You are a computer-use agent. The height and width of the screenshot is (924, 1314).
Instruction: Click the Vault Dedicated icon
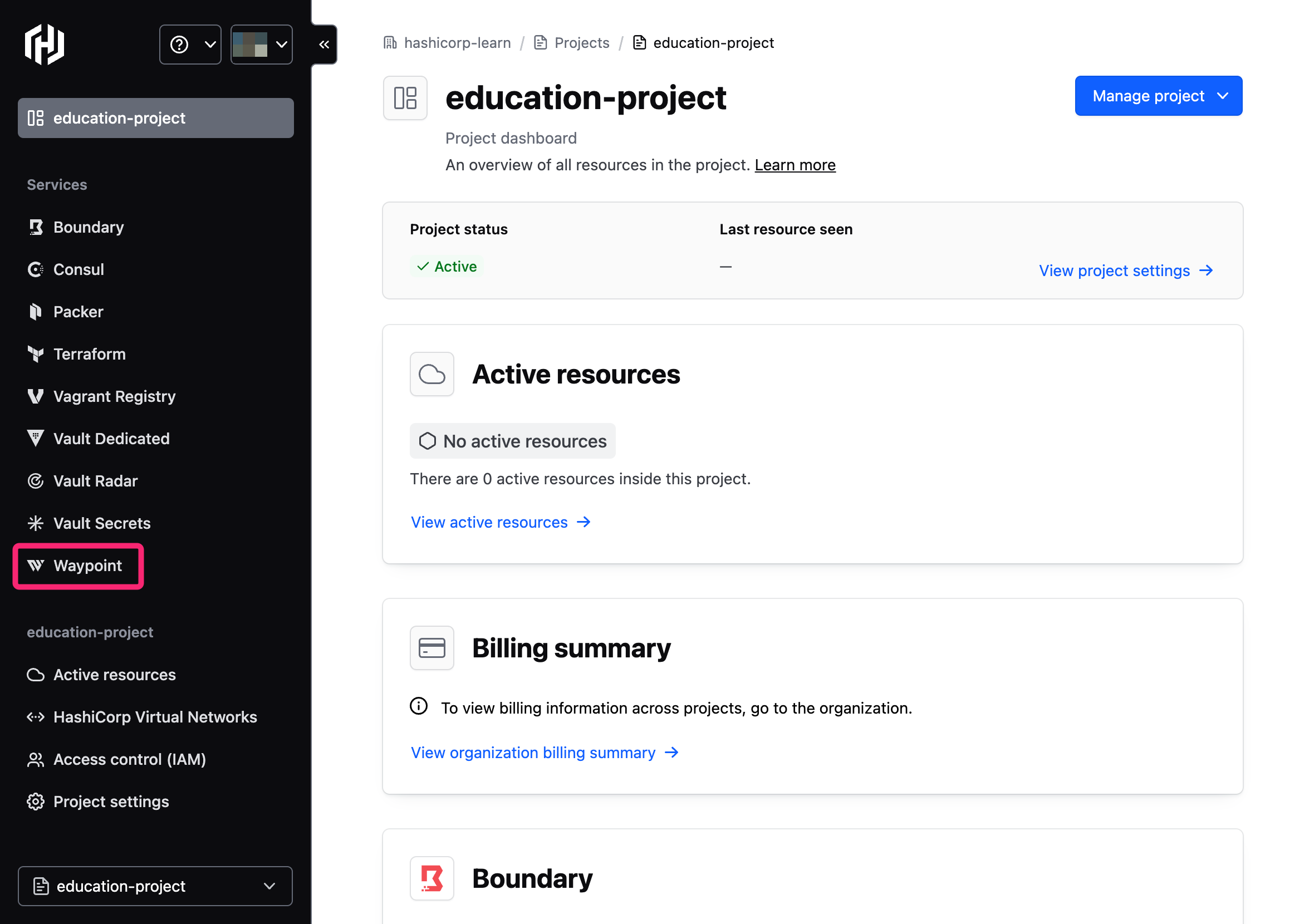(36, 439)
